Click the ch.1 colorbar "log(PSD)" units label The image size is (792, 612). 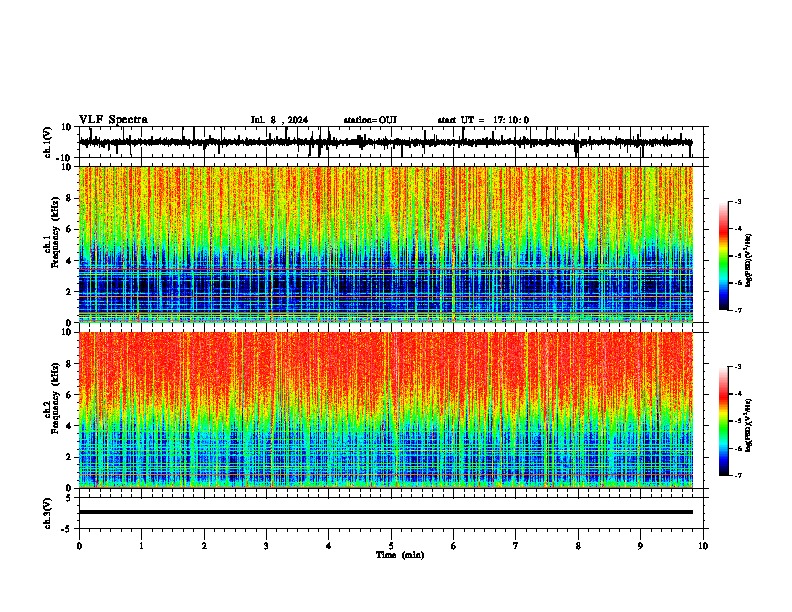749,261
